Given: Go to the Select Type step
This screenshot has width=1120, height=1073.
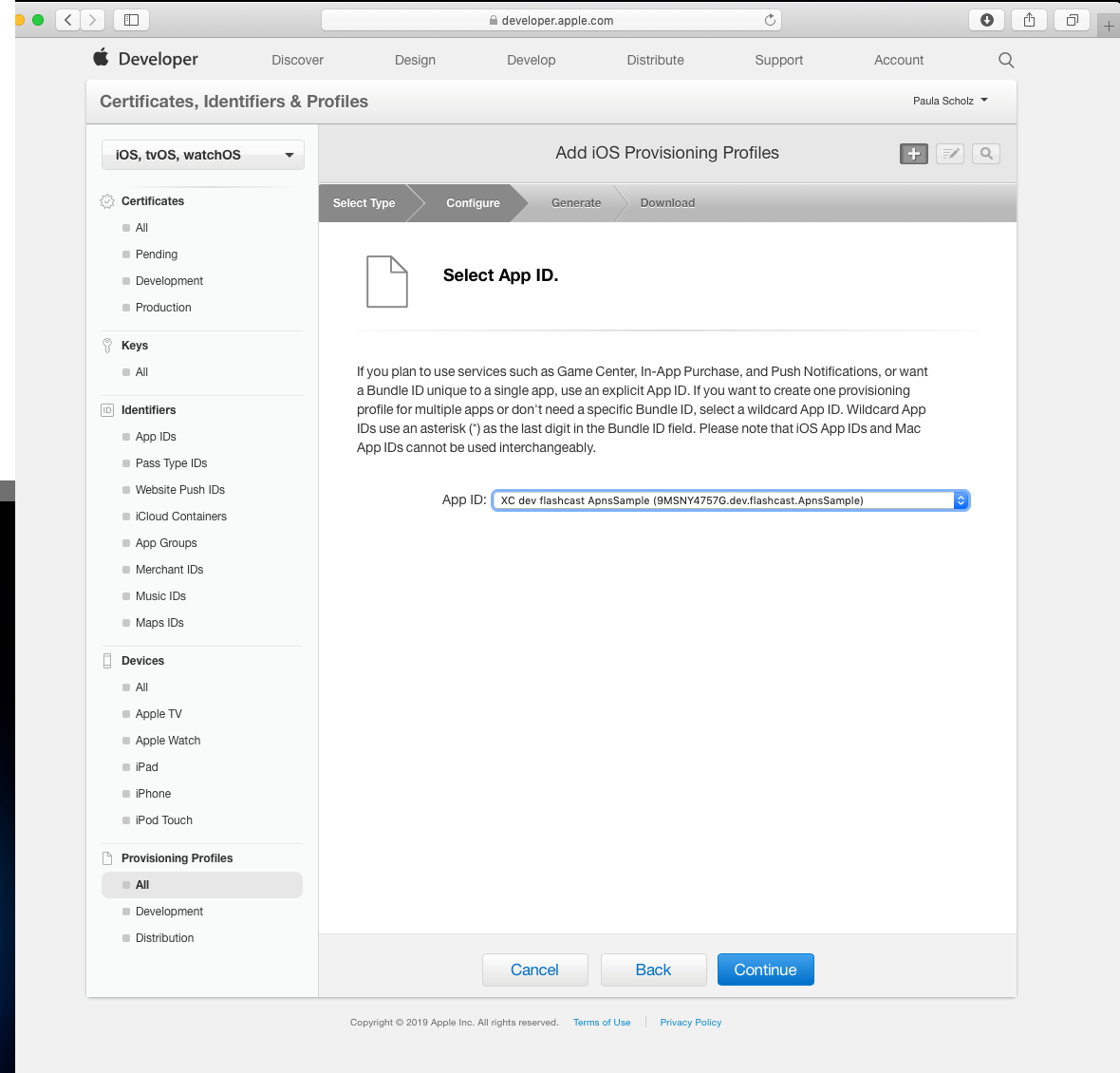Looking at the screenshot, I should [364, 203].
